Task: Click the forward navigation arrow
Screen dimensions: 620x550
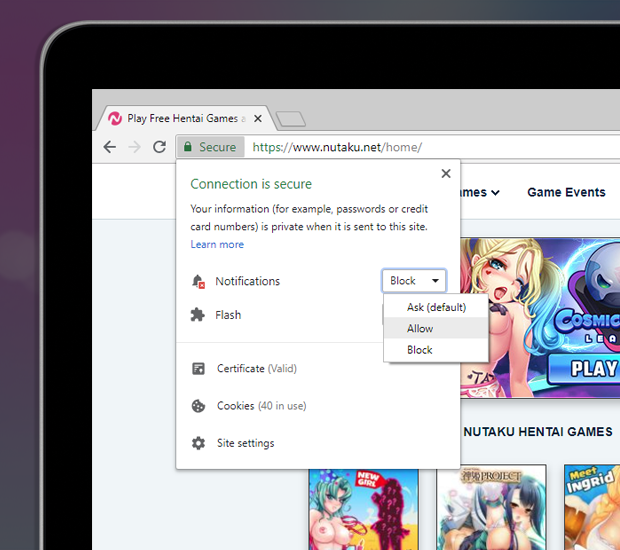Action: tap(135, 147)
